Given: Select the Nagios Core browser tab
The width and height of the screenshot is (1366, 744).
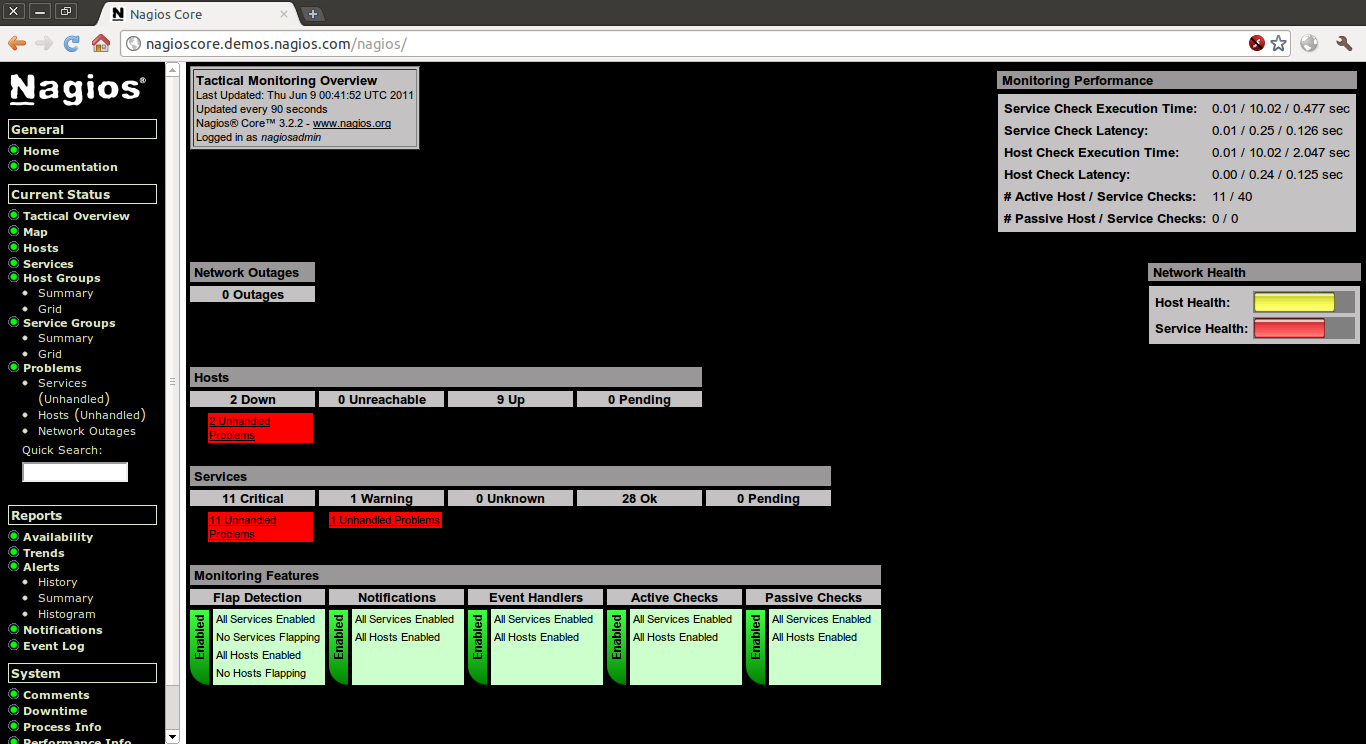Looking at the screenshot, I should click(x=200, y=14).
